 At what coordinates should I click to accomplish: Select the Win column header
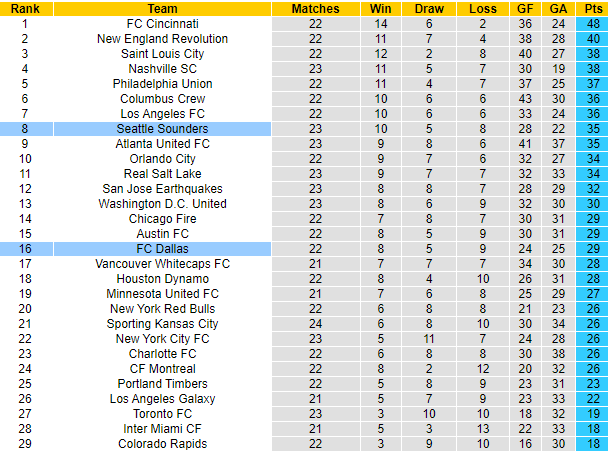(380, 8)
